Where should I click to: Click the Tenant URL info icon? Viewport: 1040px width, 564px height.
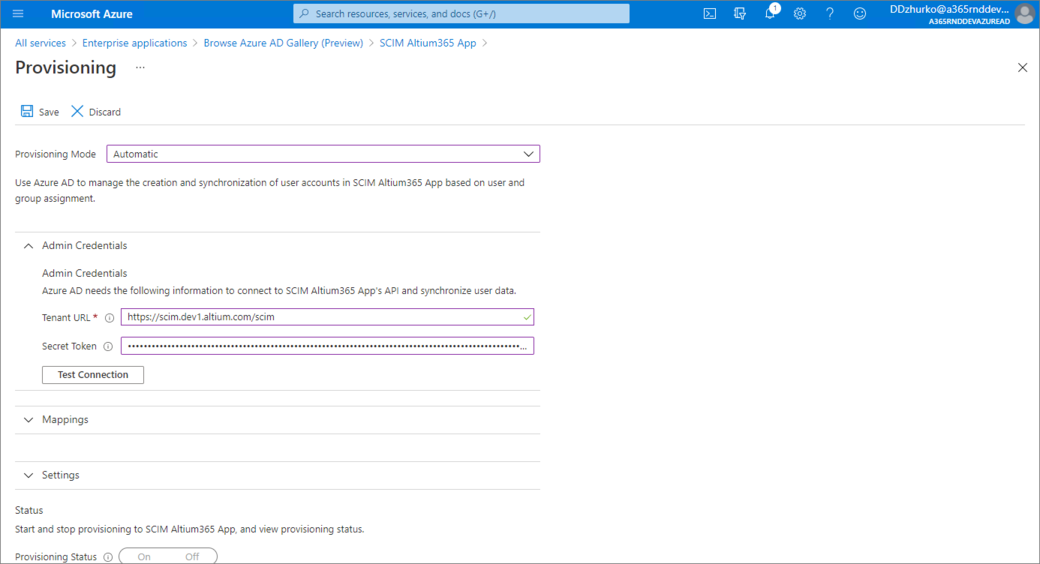[x=109, y=318]
